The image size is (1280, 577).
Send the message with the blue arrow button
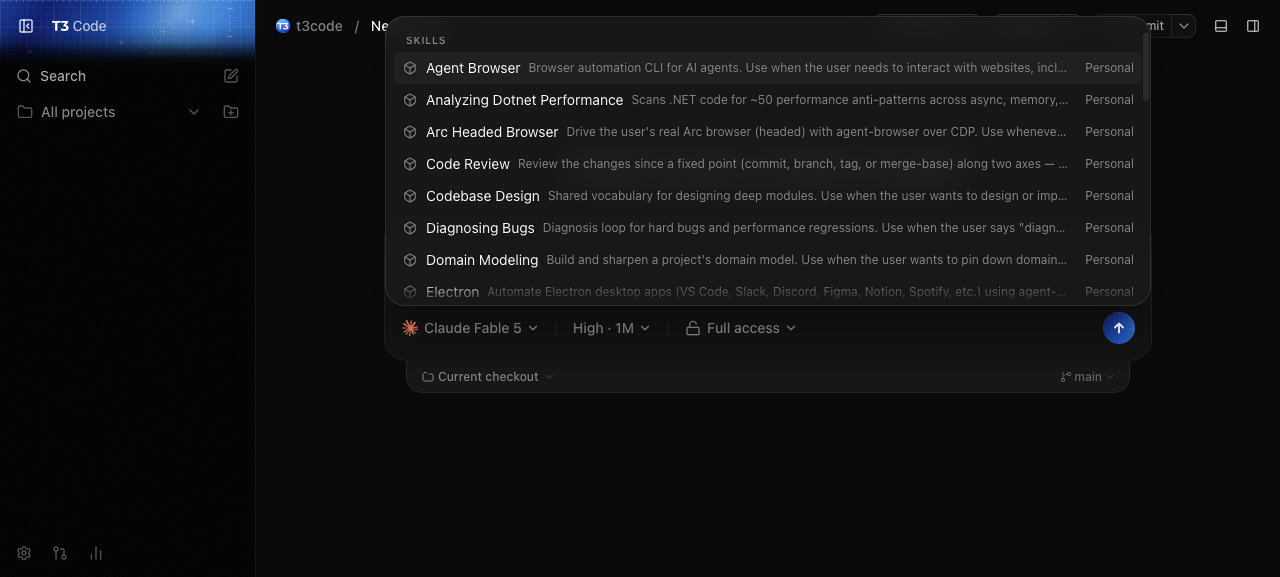(1119, 328)
